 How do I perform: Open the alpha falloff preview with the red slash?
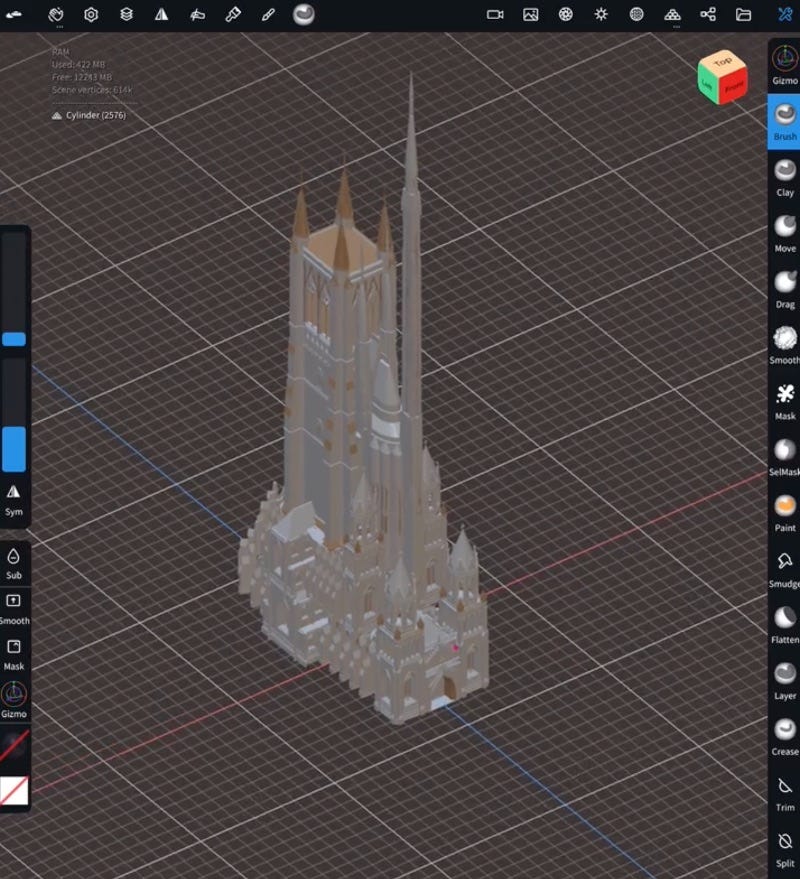13,747
